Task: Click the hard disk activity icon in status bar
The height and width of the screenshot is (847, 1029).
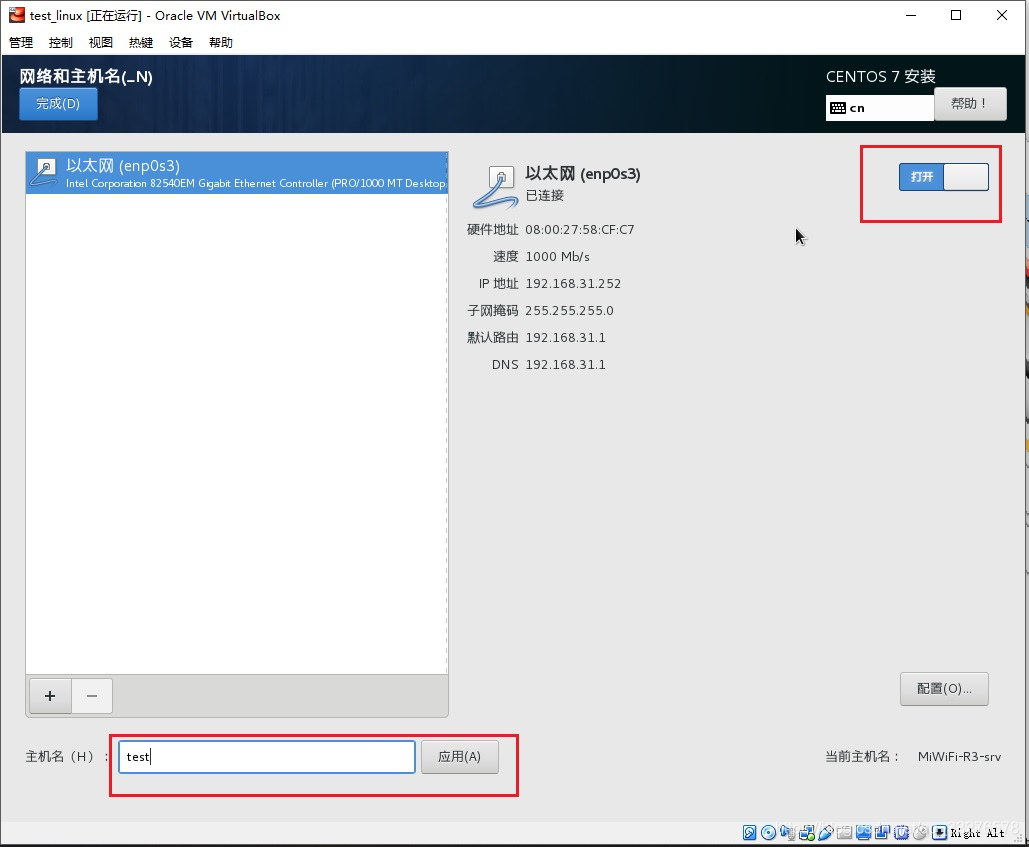Action: click(x=749, y=833)
